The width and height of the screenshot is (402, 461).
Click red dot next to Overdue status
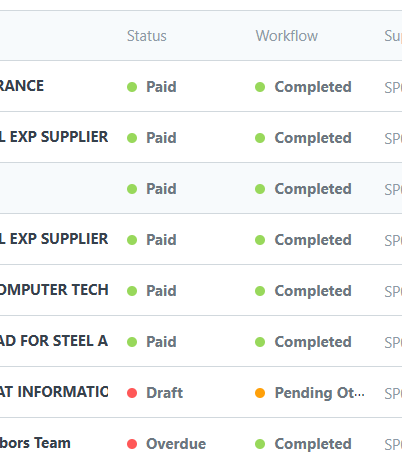pyautogui.click(x=132, y=444)
